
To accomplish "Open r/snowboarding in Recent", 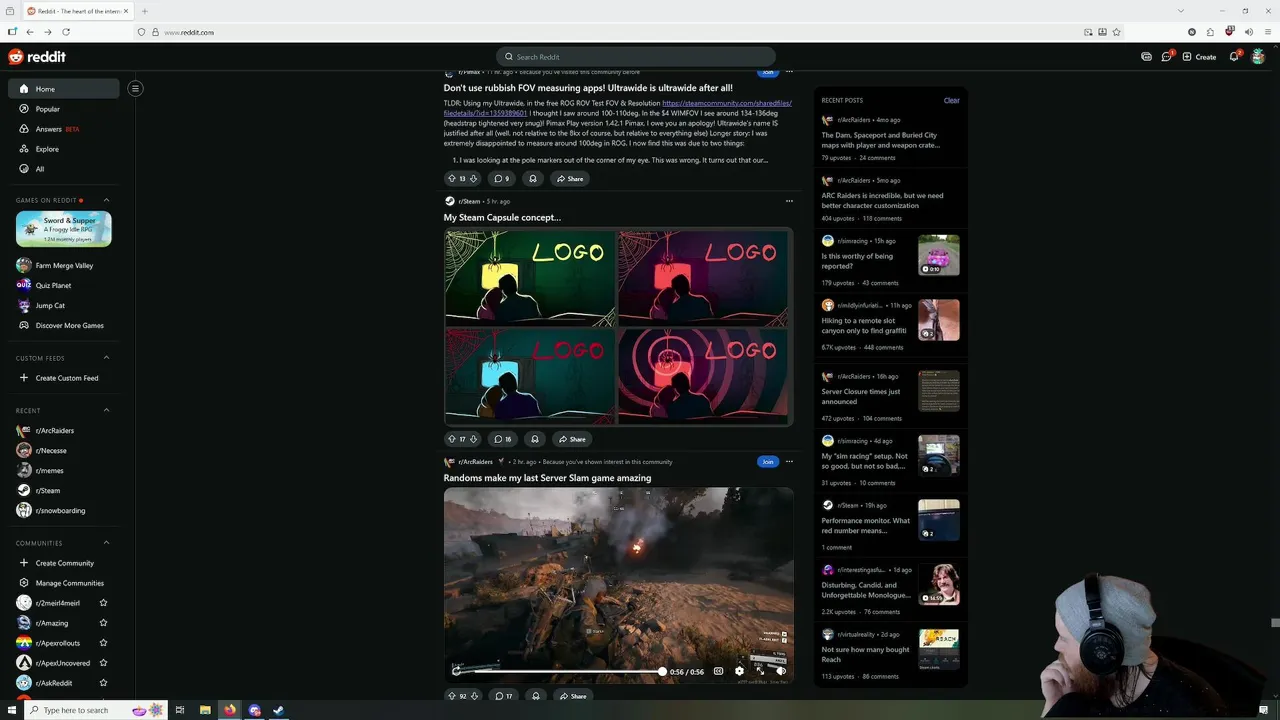I will pyautogui.click(x=64, y=510).
